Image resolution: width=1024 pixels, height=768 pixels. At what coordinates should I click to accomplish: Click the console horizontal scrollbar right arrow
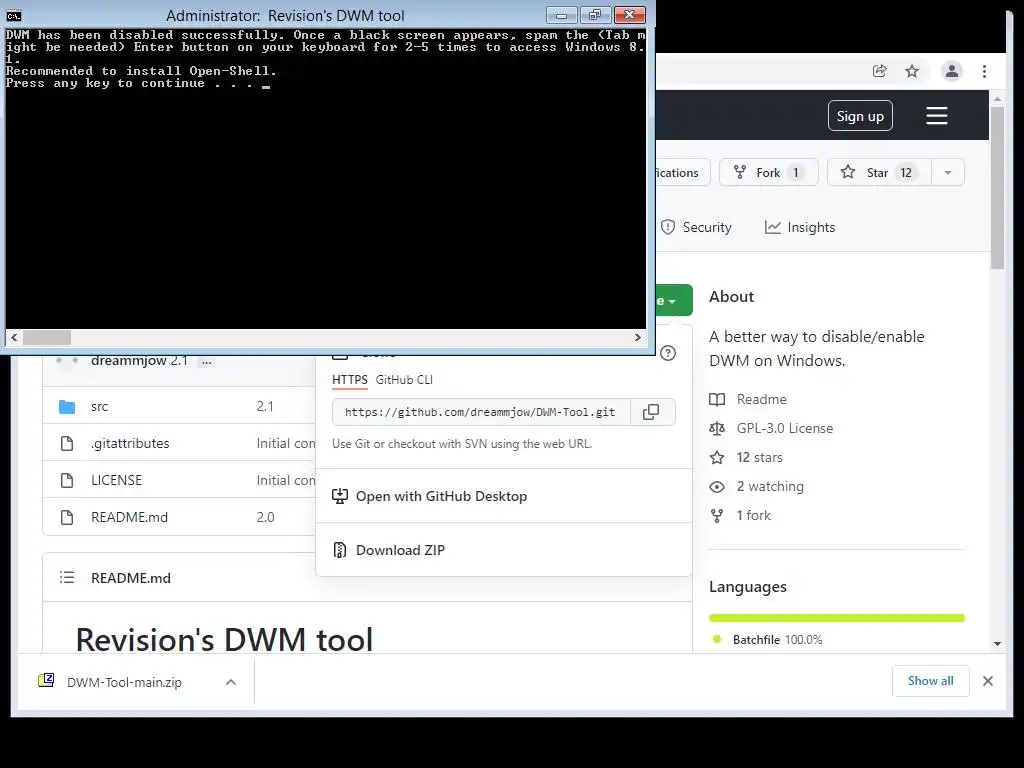[637, 338]
